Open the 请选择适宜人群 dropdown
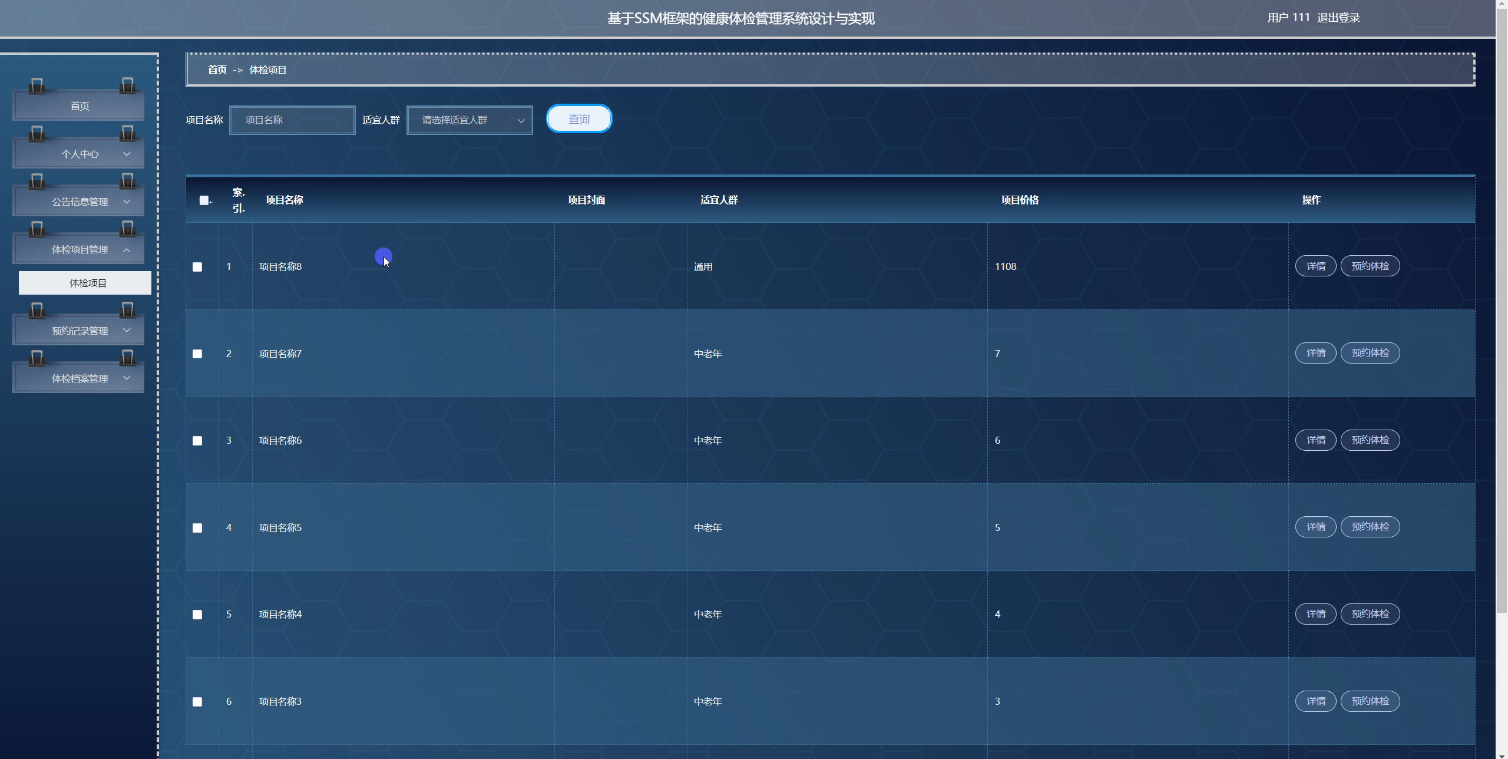The image size is (1508, 759). coord(470,120)
